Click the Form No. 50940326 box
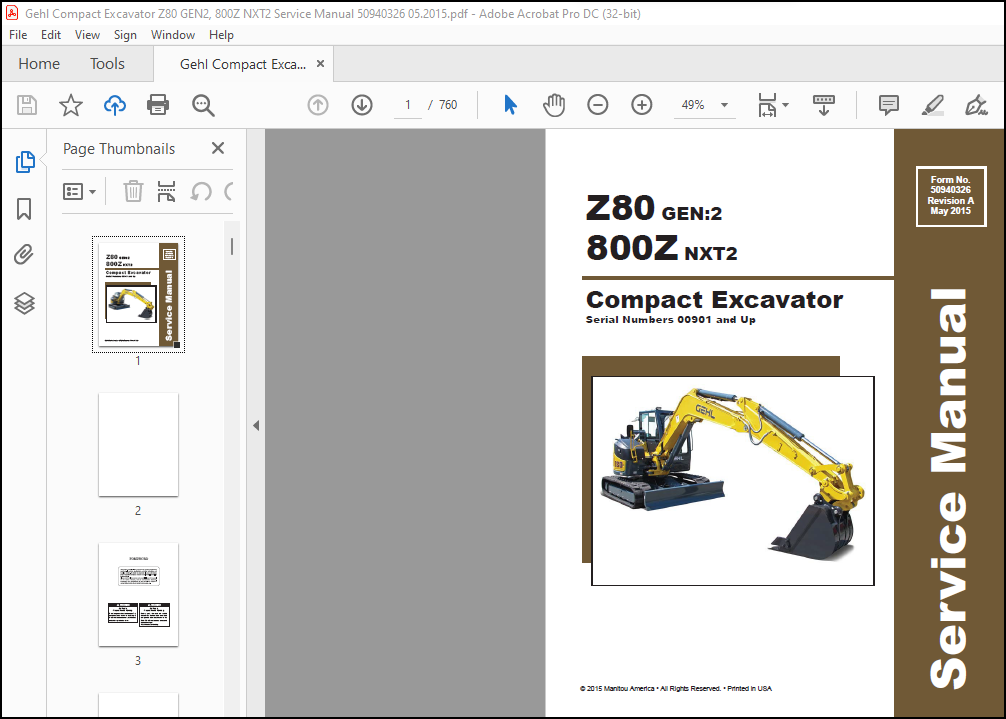1006x719 pixels. coord(951,196)
